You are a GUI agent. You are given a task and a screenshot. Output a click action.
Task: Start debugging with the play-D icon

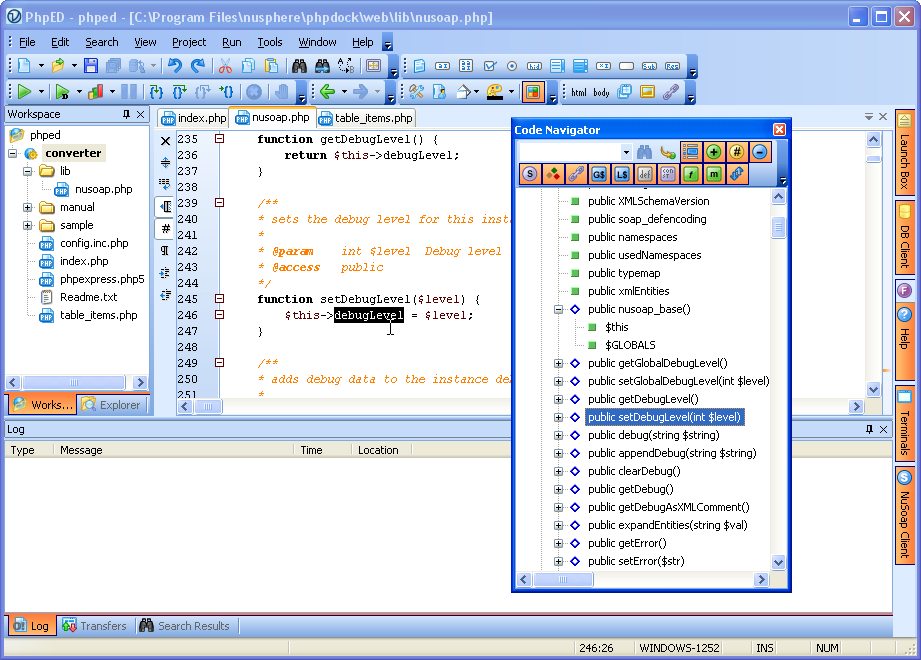click(x=62, y=92)
